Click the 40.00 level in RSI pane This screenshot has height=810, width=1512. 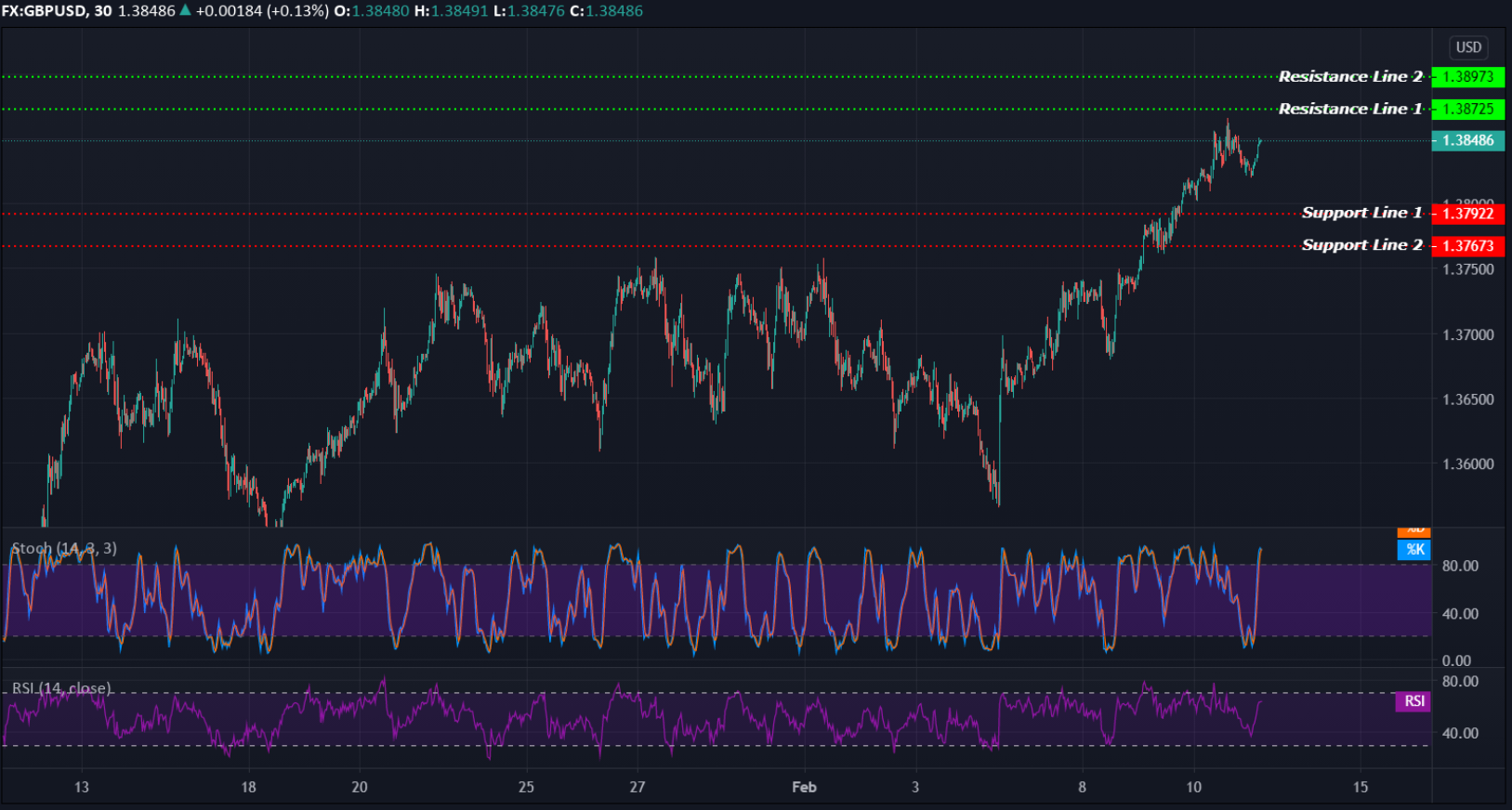pos(1460,733)
